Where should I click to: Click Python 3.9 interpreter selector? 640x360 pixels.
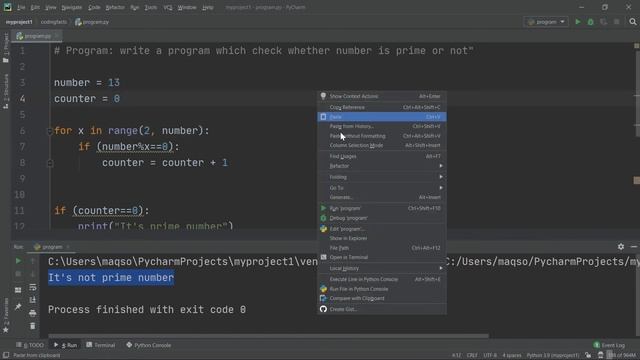[553, 355]
